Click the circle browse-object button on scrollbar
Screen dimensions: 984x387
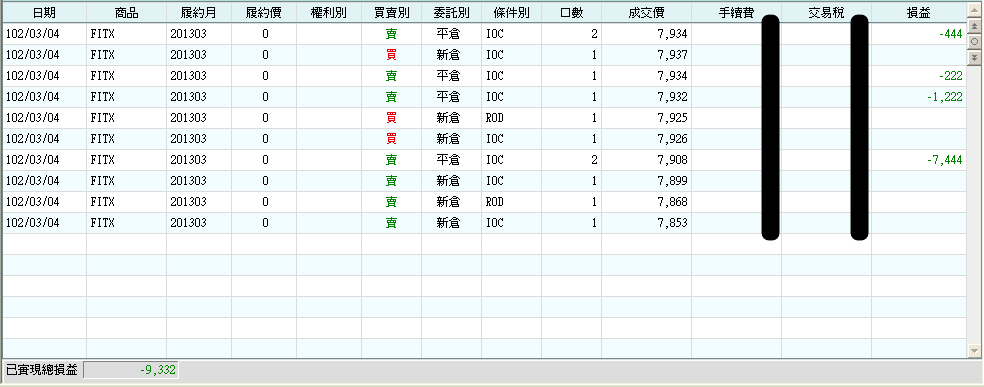974,41
